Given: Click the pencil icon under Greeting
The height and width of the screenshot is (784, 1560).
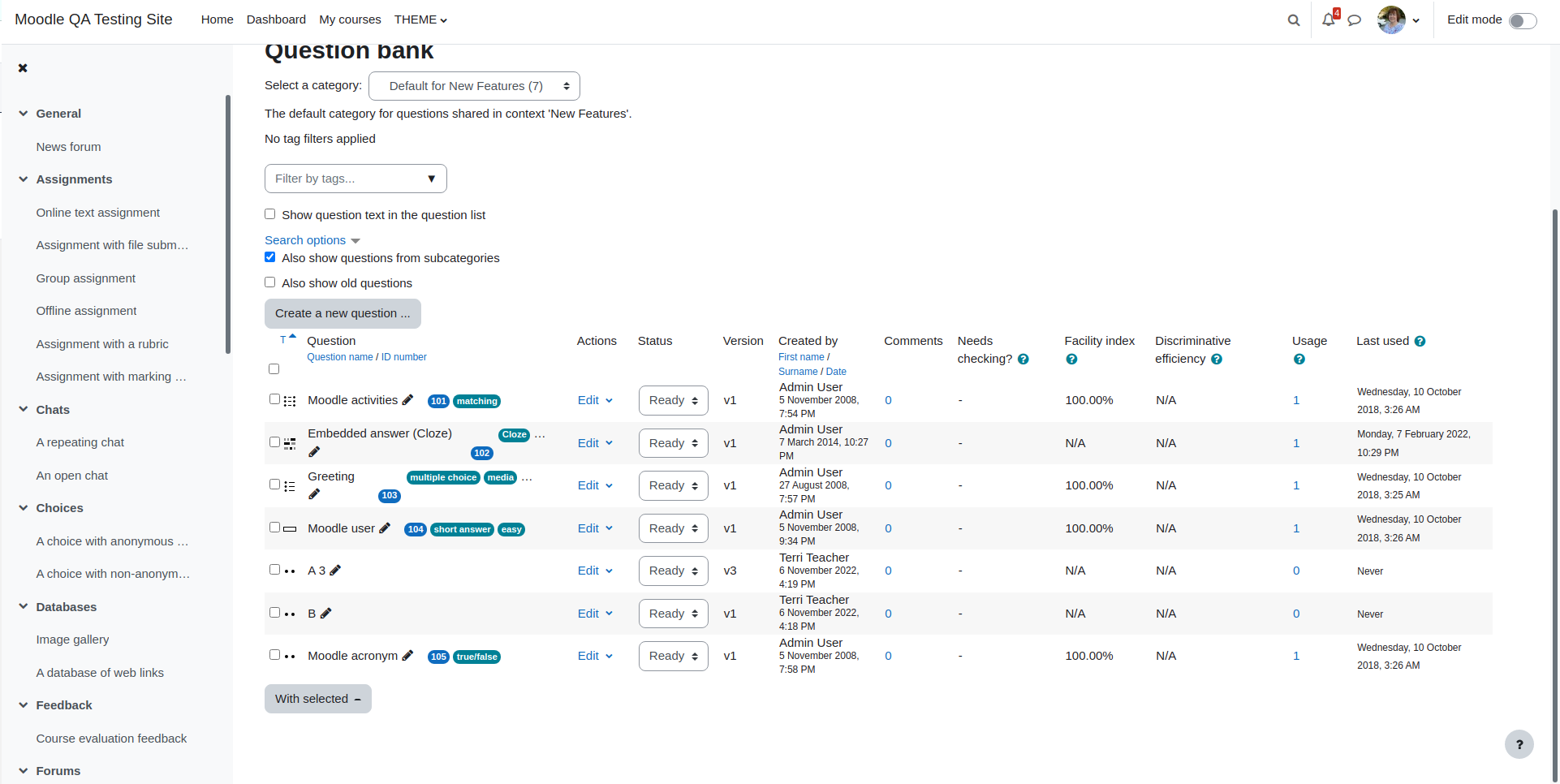Looking at the screenshot, I should pos(314,494).
